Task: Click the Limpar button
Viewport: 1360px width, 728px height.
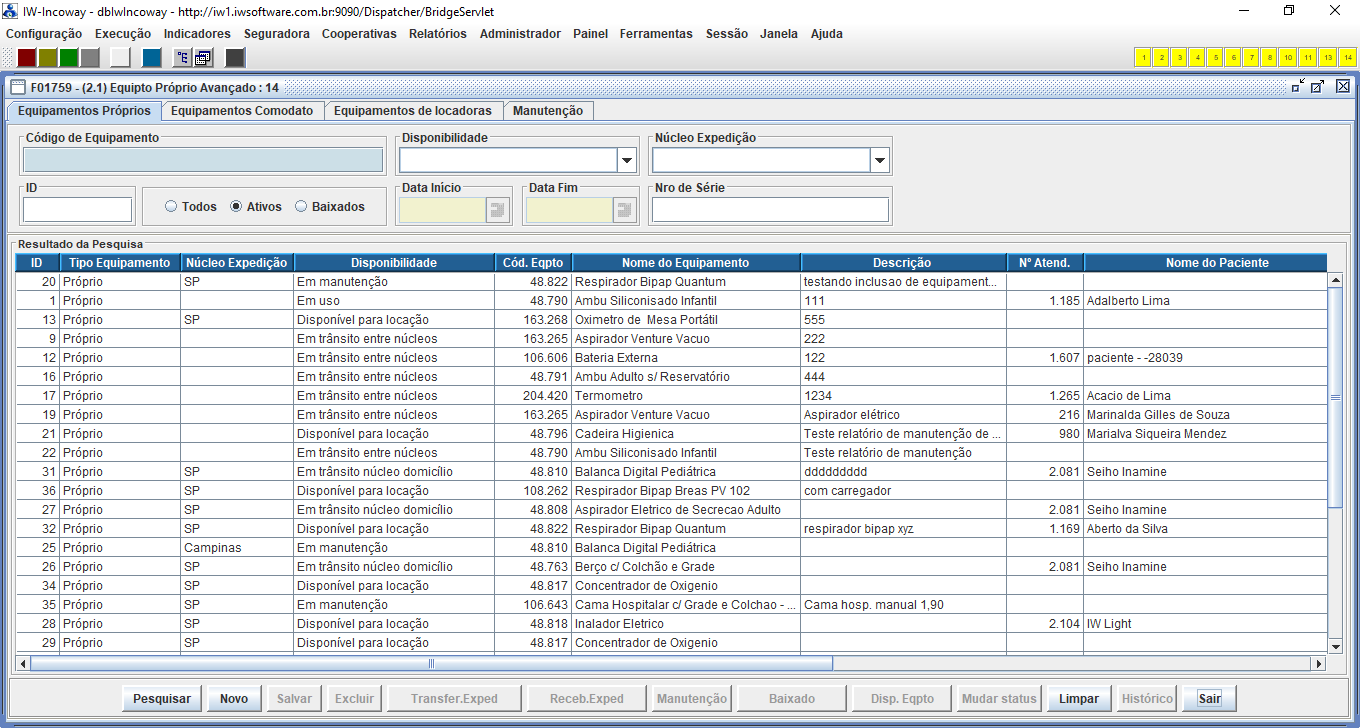Action: (x=1079, y=699)
